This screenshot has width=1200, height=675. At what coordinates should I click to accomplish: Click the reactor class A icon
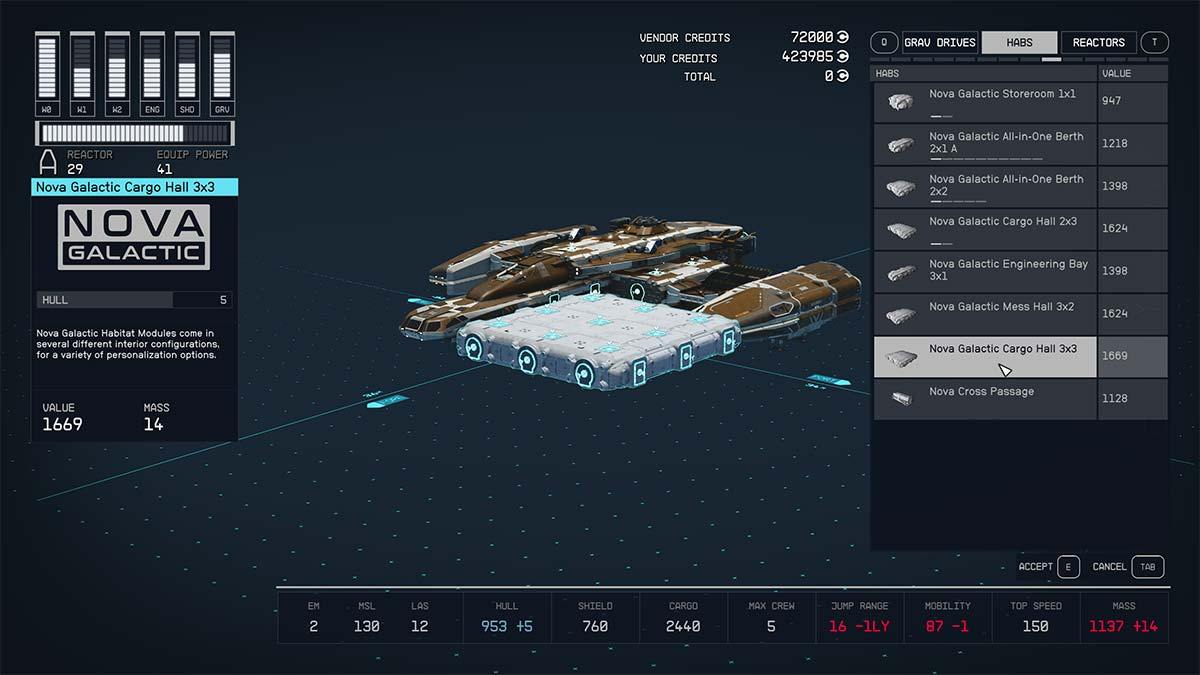[x=48, y=162]
